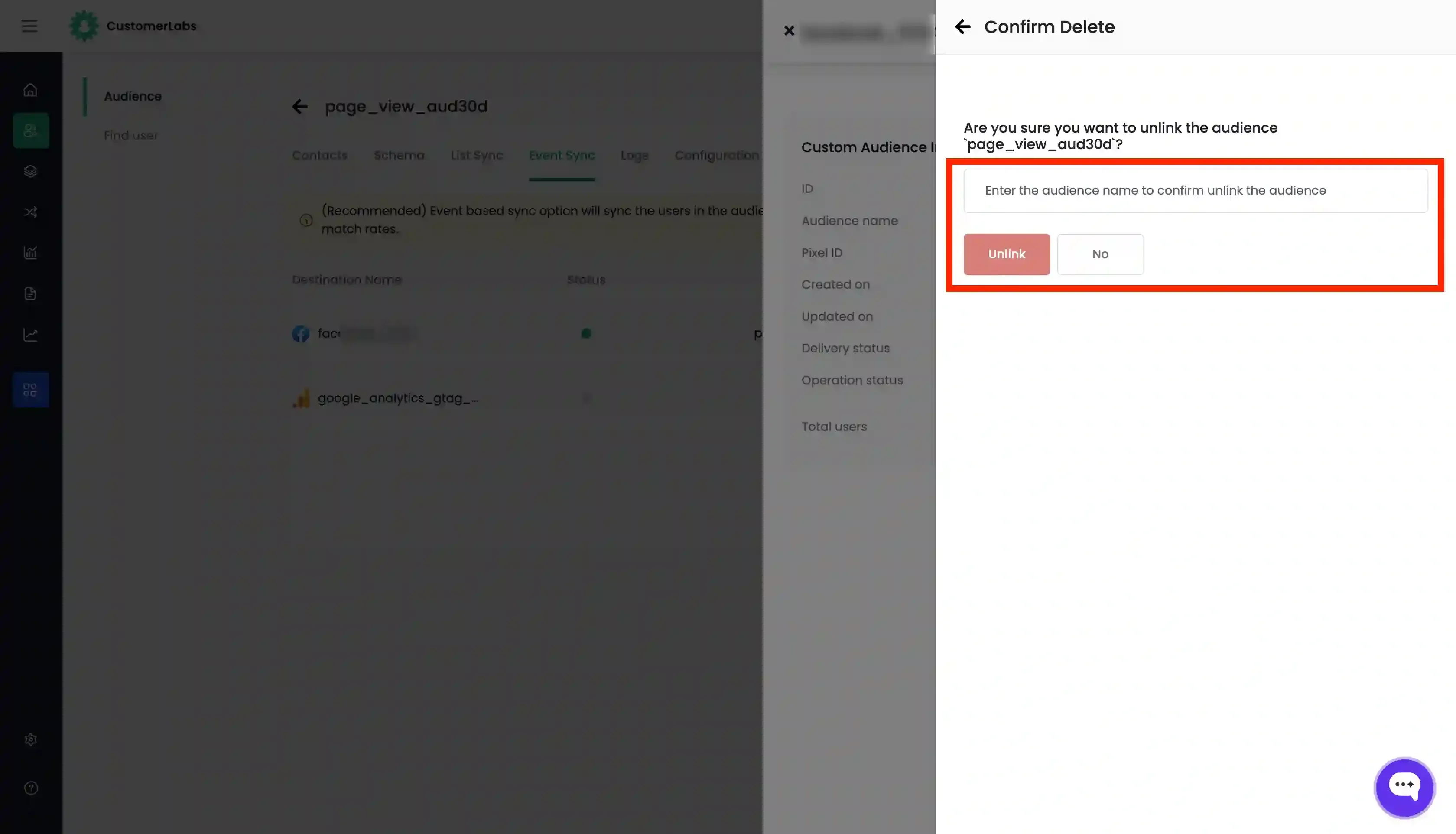Open the help question mark icon

click(31, 788)
